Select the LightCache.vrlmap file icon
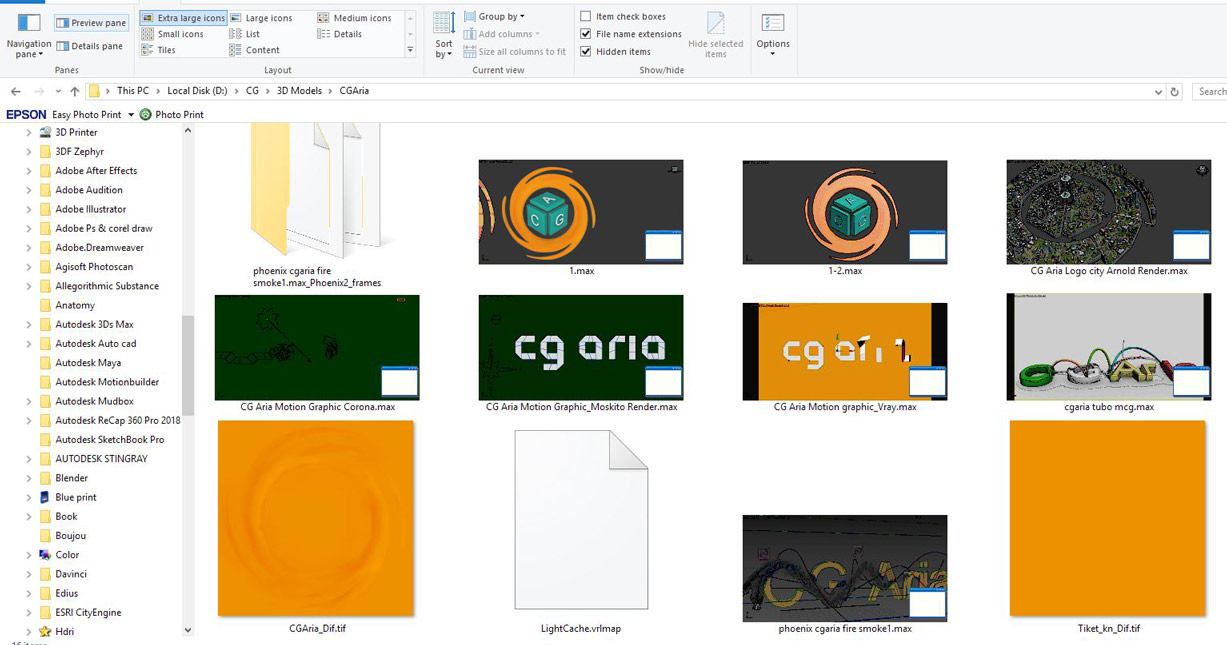This screenshot has height=645, width=1227. click(581, 519)
